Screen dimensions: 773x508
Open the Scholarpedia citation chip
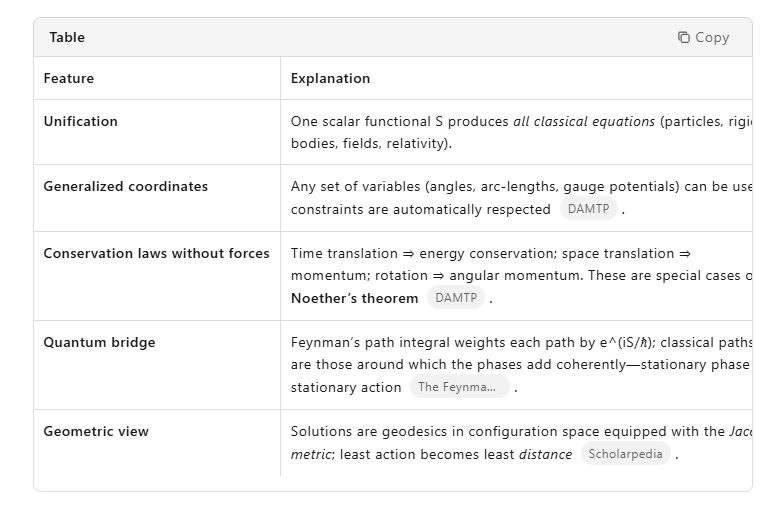(x=626, y=454)
